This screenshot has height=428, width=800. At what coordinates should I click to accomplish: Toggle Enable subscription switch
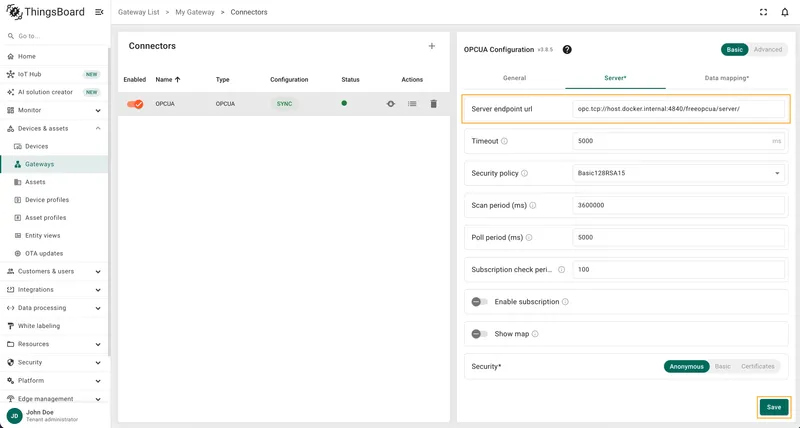coord(479,302)
